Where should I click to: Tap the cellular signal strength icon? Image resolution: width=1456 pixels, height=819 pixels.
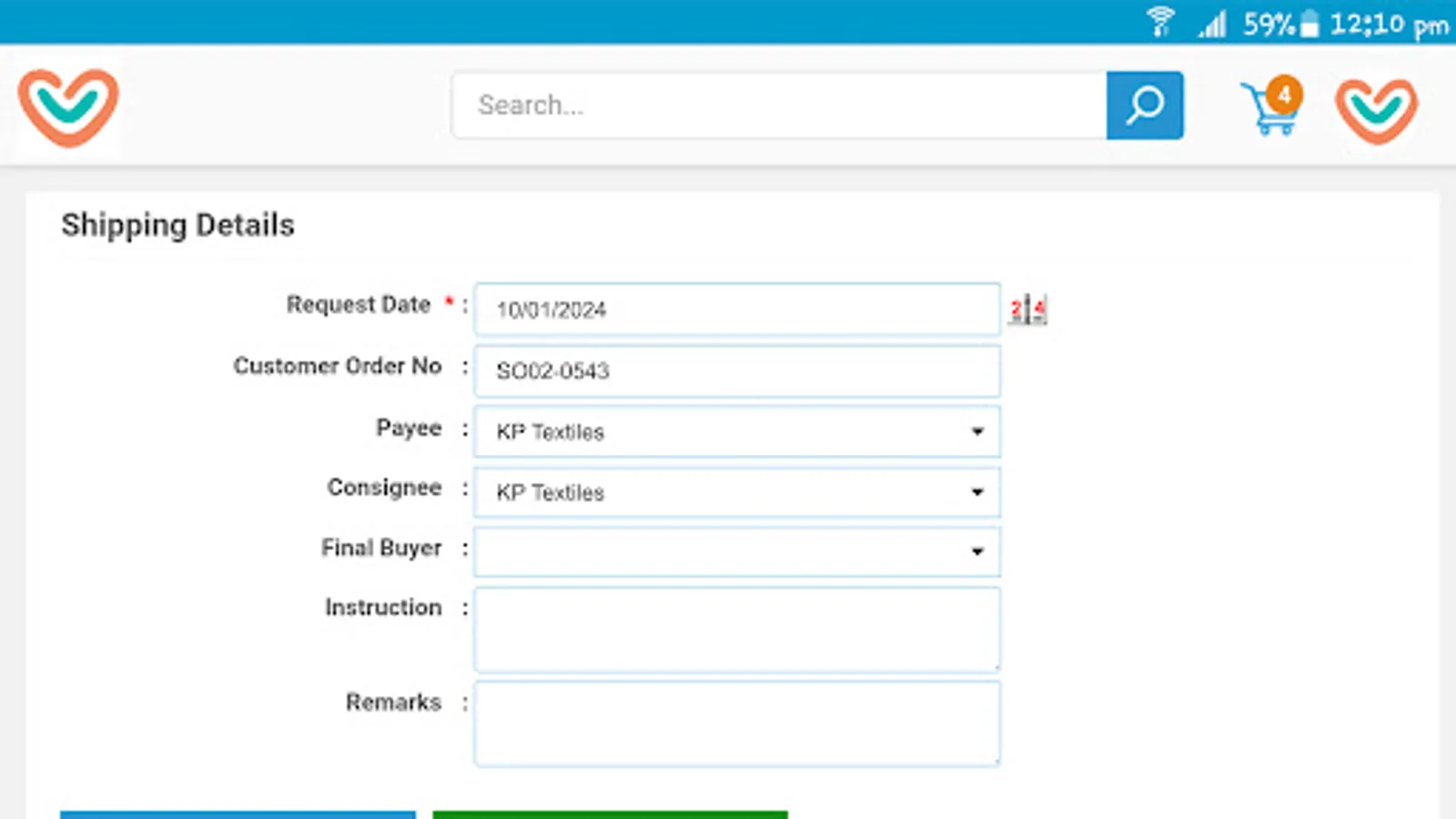pyautogui.click(x=1212, y=24)
